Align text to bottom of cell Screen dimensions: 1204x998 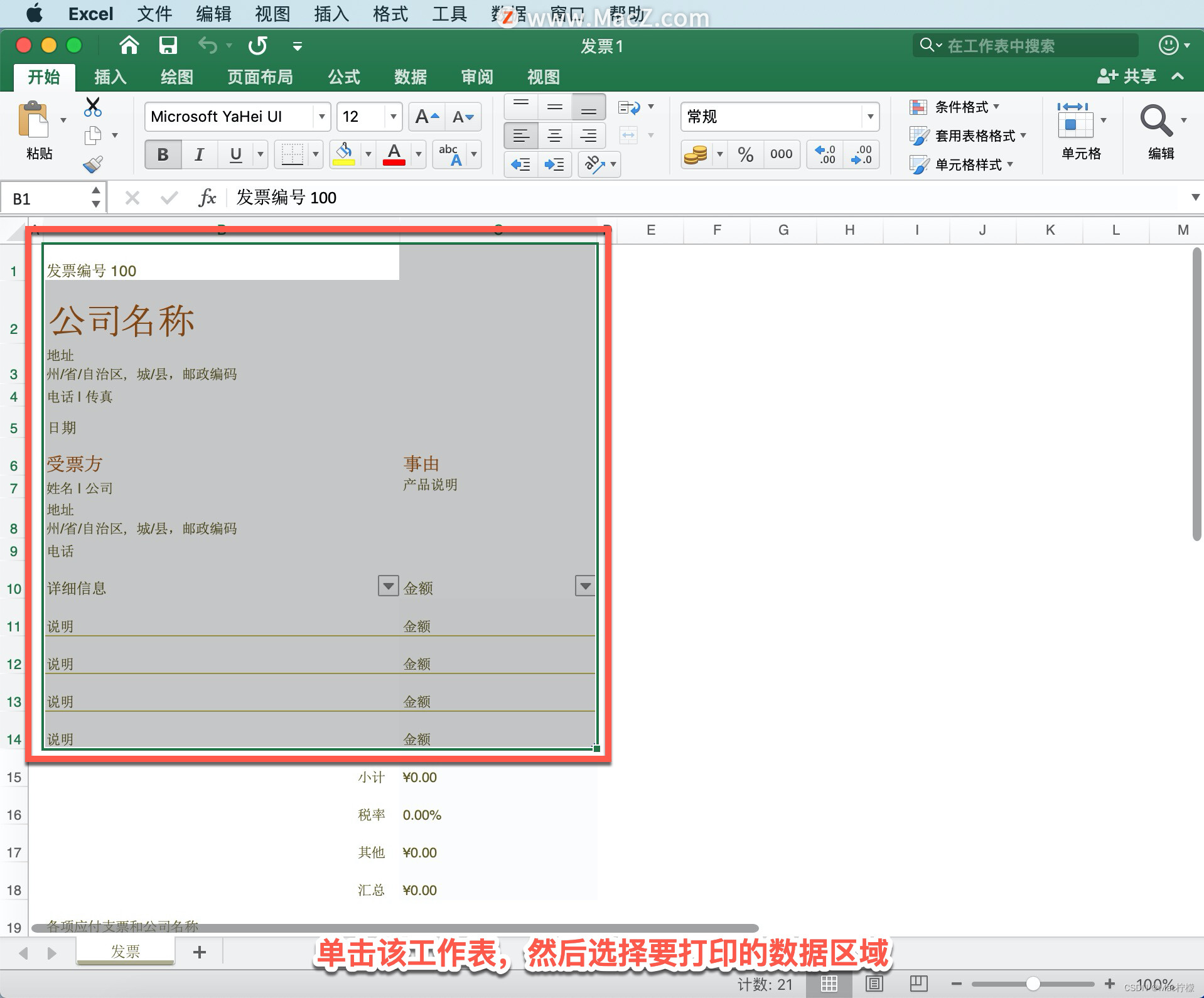589,107
